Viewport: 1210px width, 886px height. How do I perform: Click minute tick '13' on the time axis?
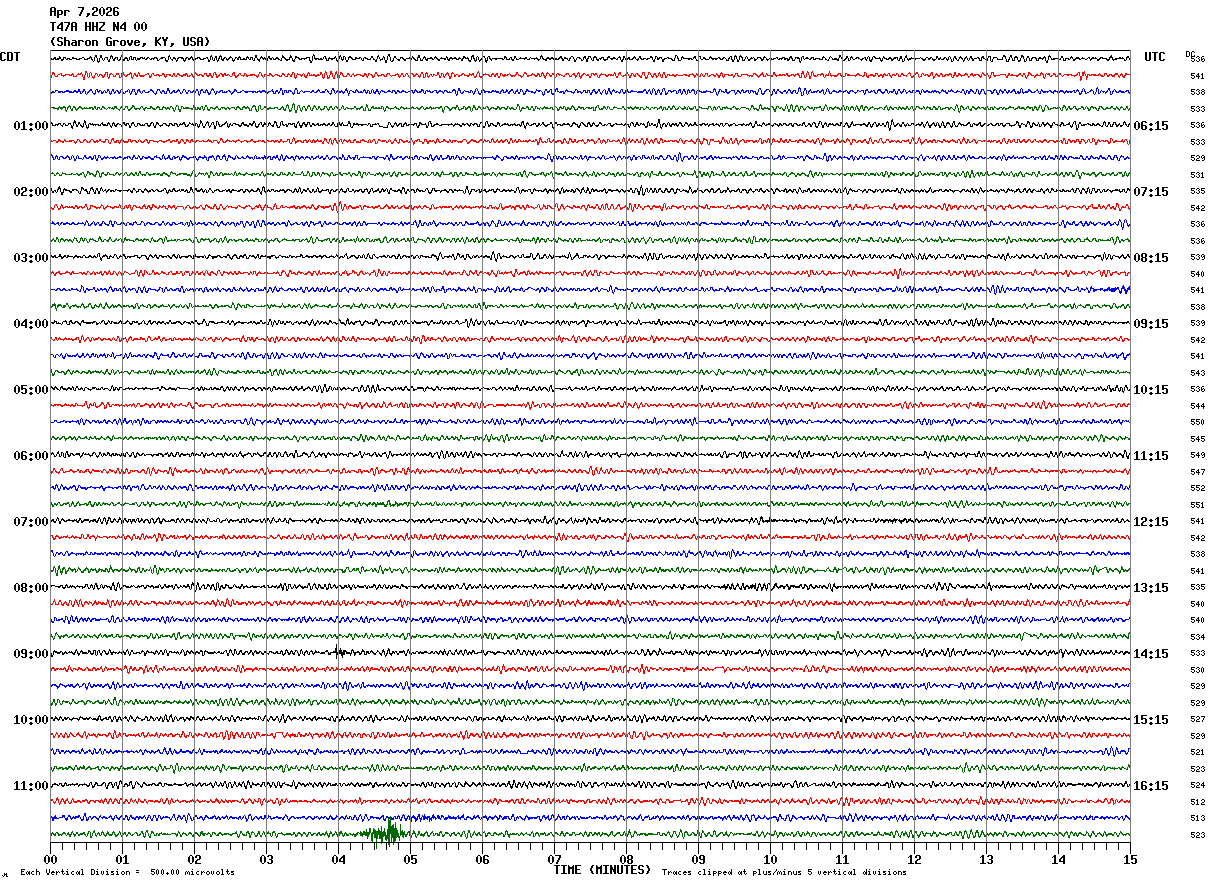point(986,859)
